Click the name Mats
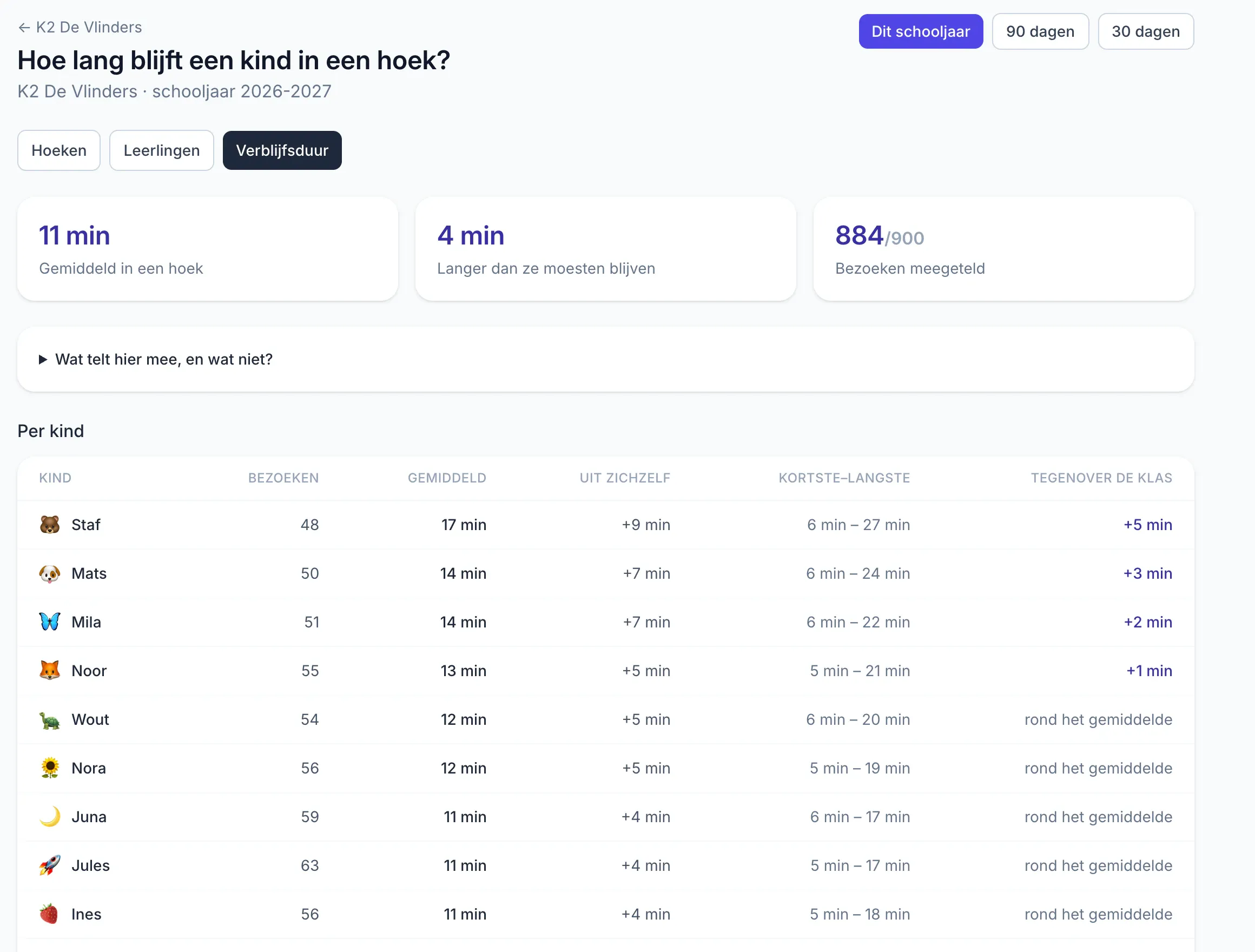Viewport: 1255px width, 952px height. (x=89, y=573)
